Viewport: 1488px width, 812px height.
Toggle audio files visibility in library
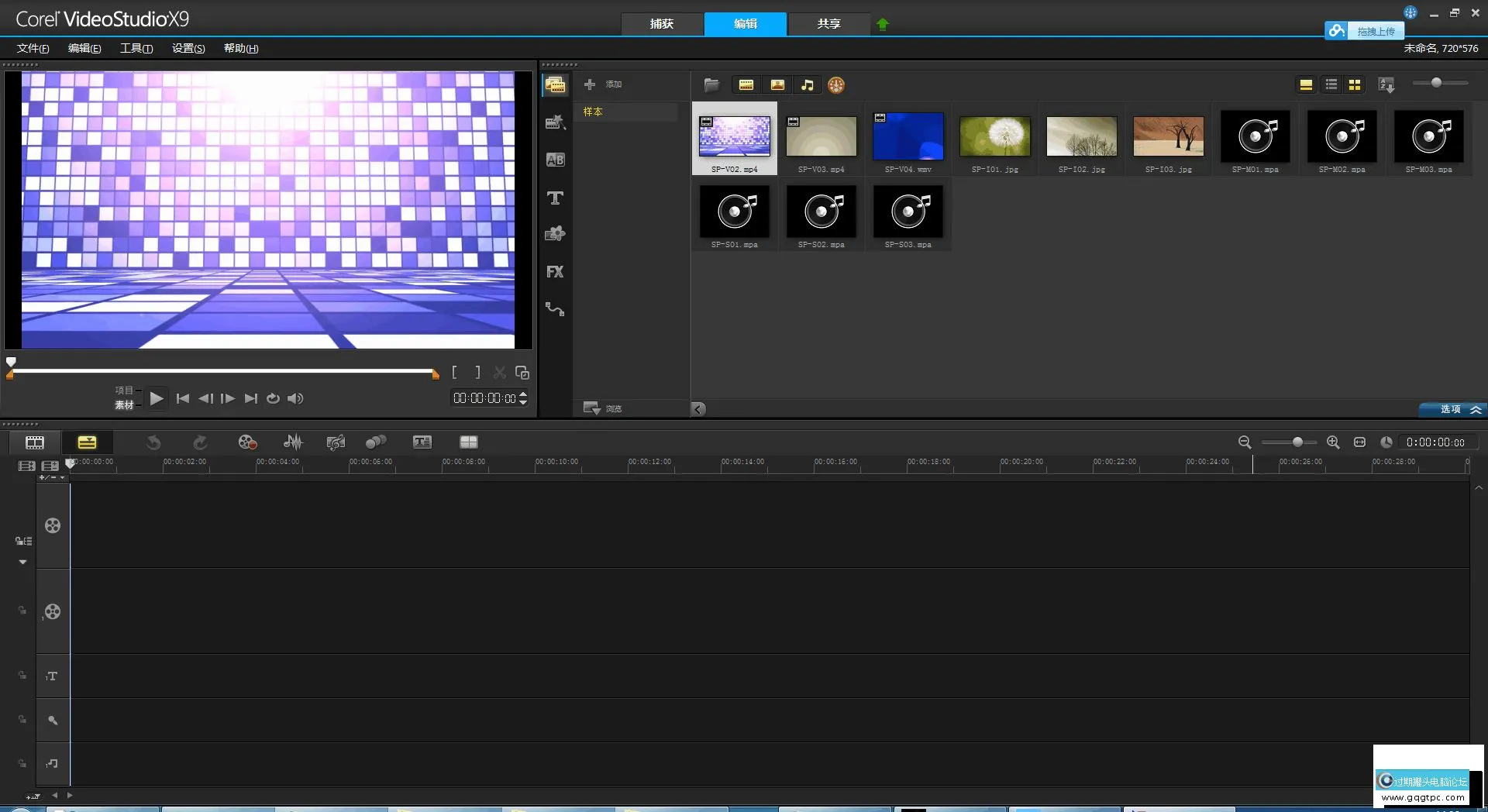click(808, 85)
